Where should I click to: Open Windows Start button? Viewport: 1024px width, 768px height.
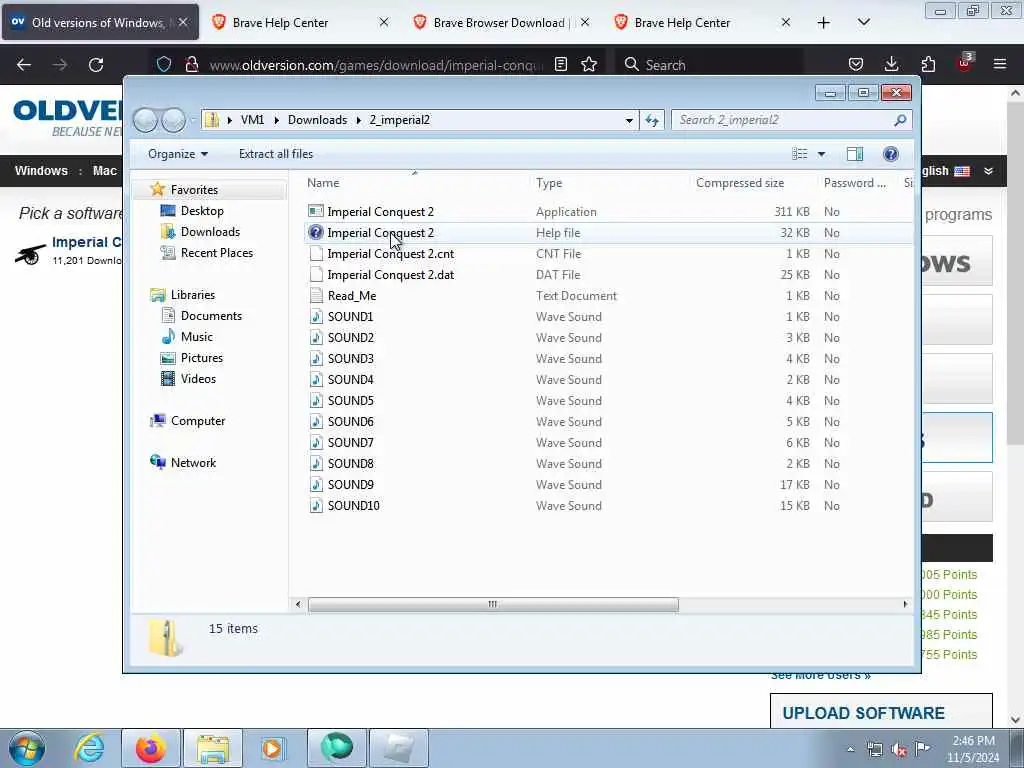coord(27,748)
